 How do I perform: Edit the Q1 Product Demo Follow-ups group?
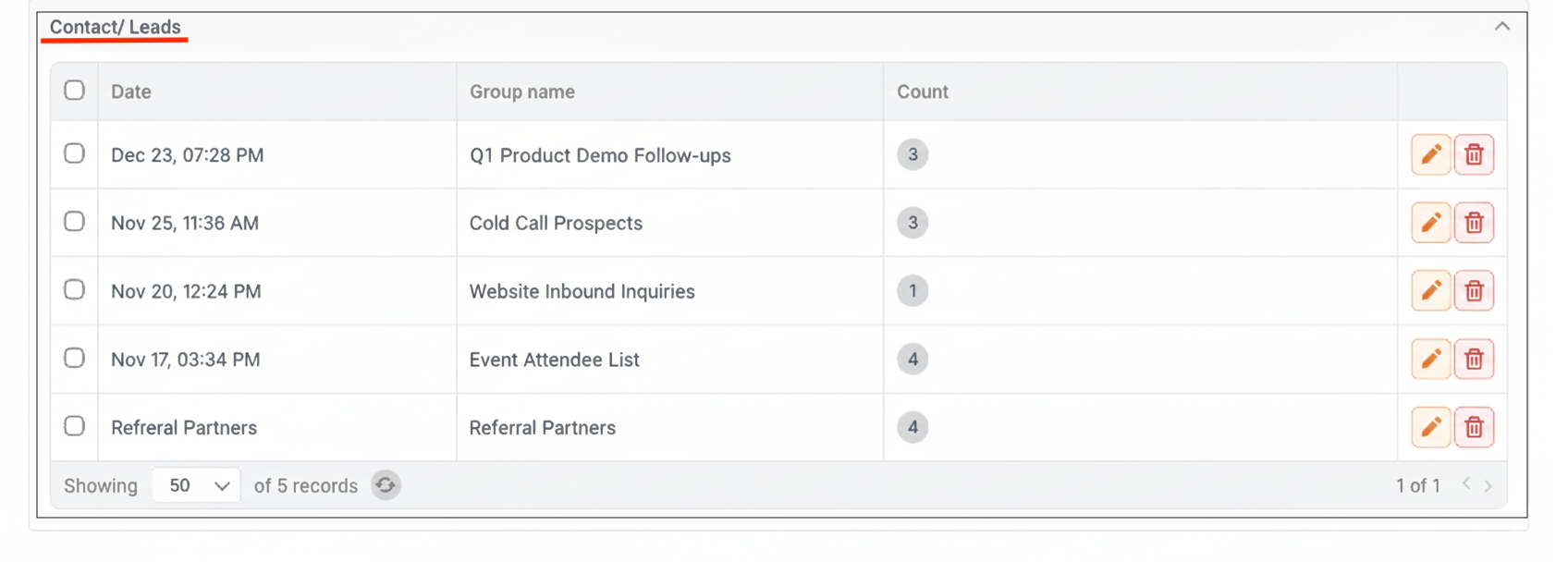coord(1430,154)
